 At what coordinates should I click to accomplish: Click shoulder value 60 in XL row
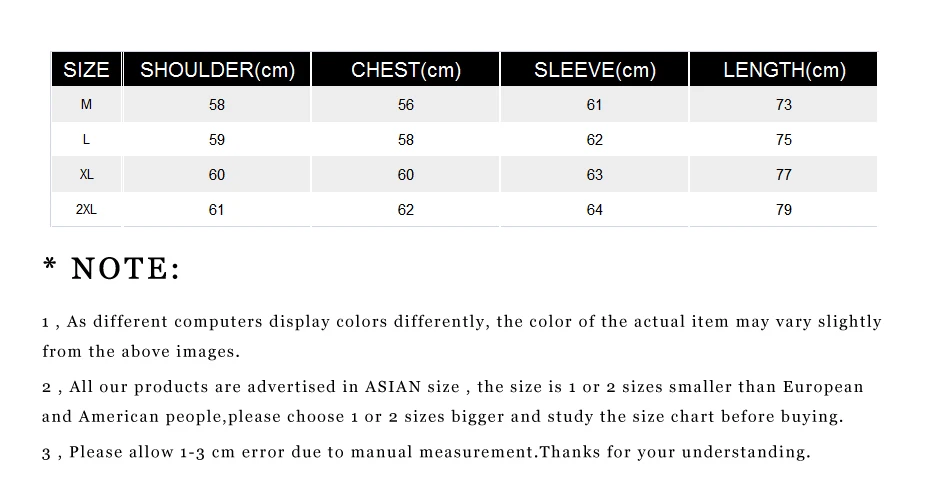click(x=217, y=174)
